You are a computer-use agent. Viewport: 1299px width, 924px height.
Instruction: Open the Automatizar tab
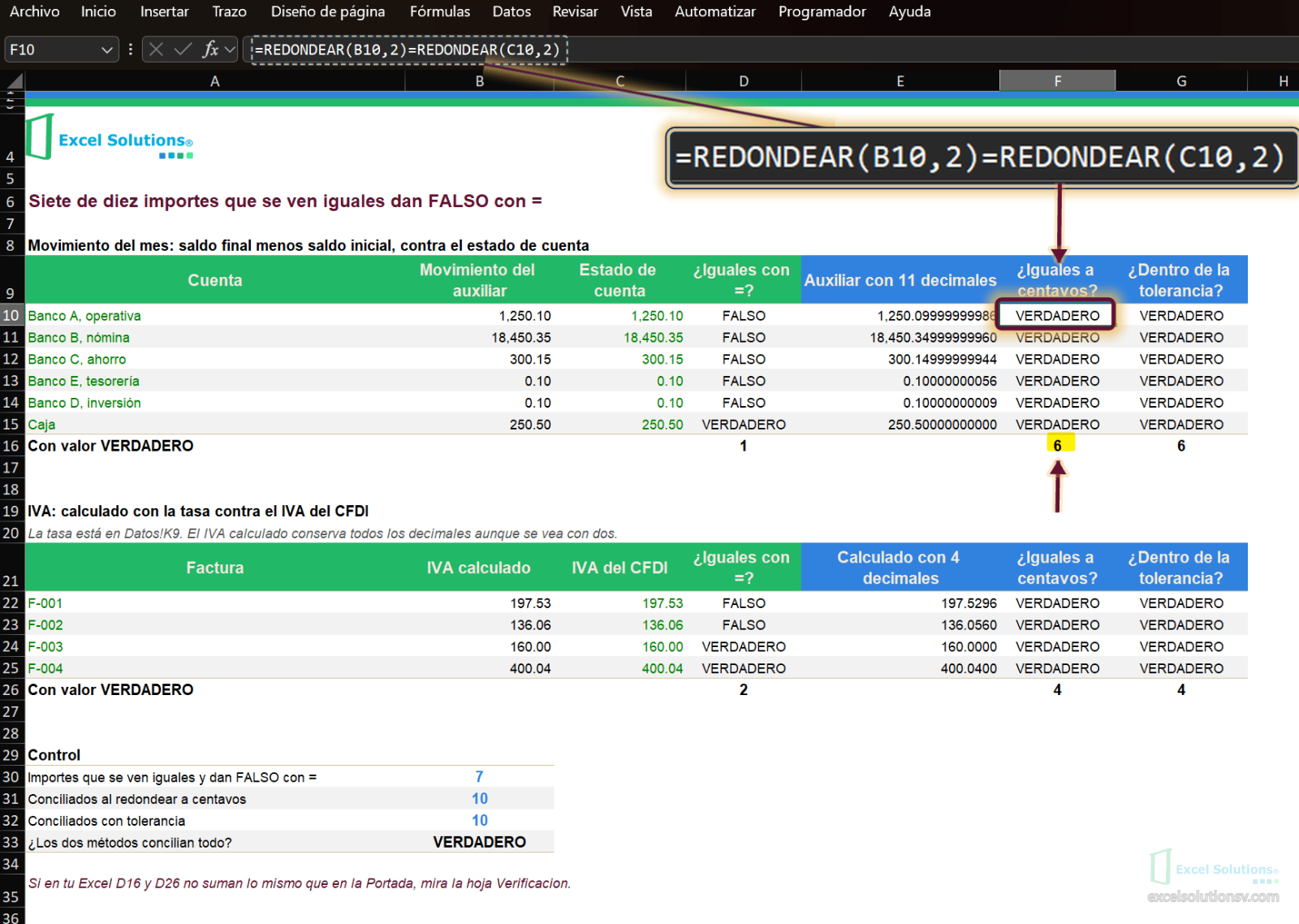pos(715,11)
